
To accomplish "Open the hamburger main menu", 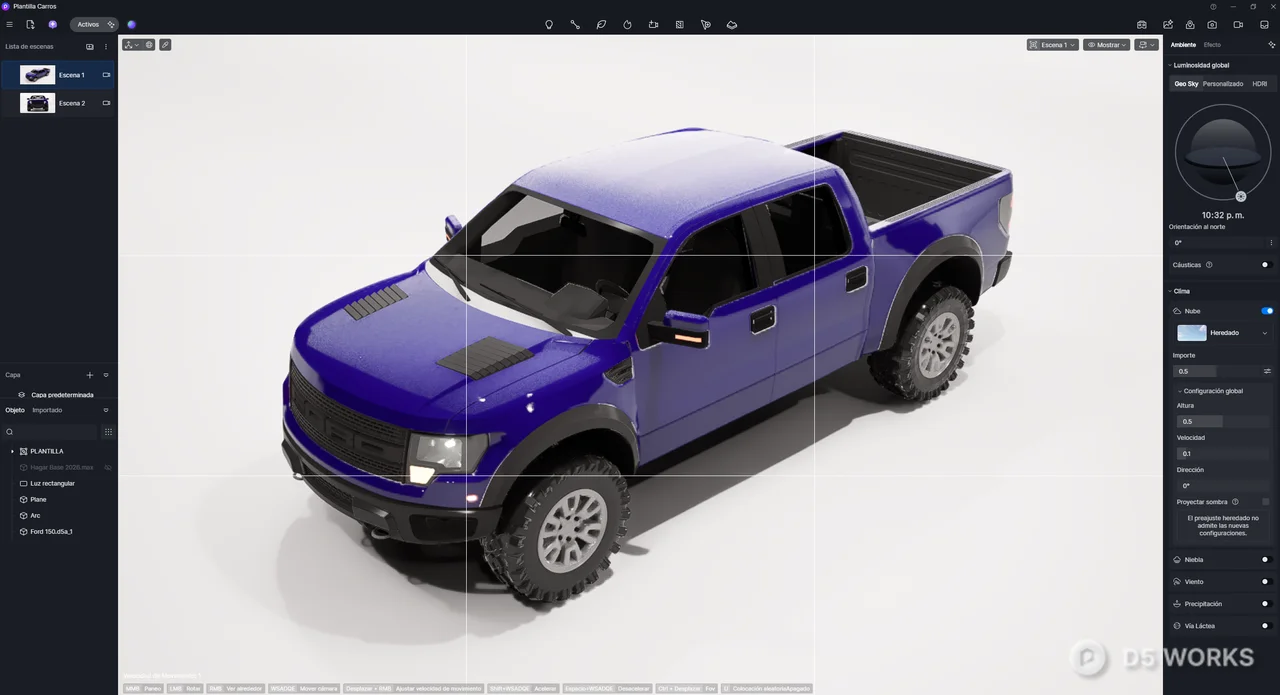I will (x=10, y=24).
